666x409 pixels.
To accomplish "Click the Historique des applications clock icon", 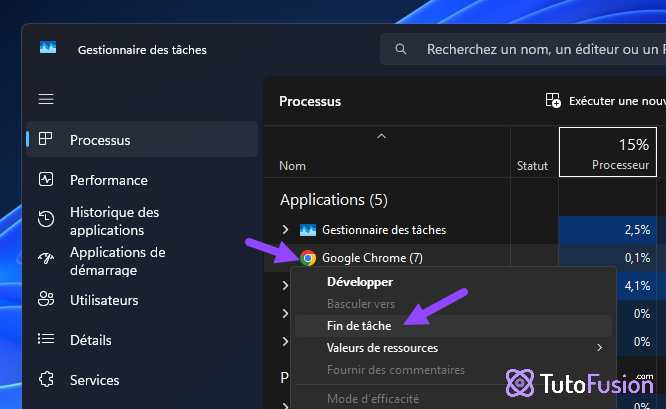I will point(46,219).
